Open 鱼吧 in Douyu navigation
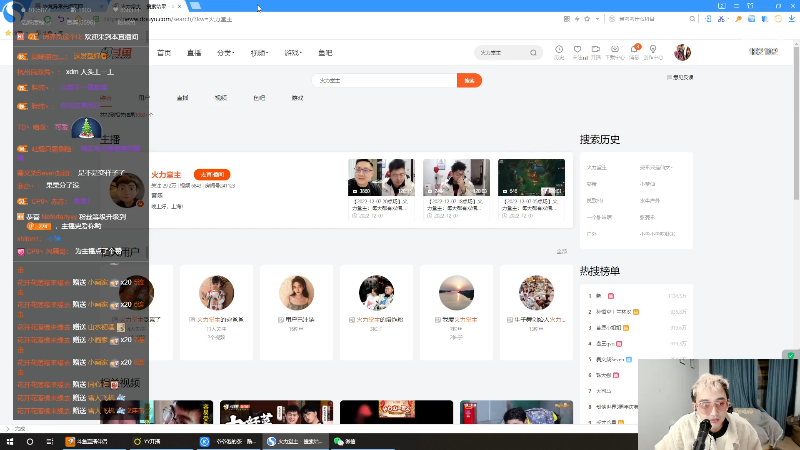Viewport: 800px width, 450px height. pyautogui.click(x=325, y=53)
